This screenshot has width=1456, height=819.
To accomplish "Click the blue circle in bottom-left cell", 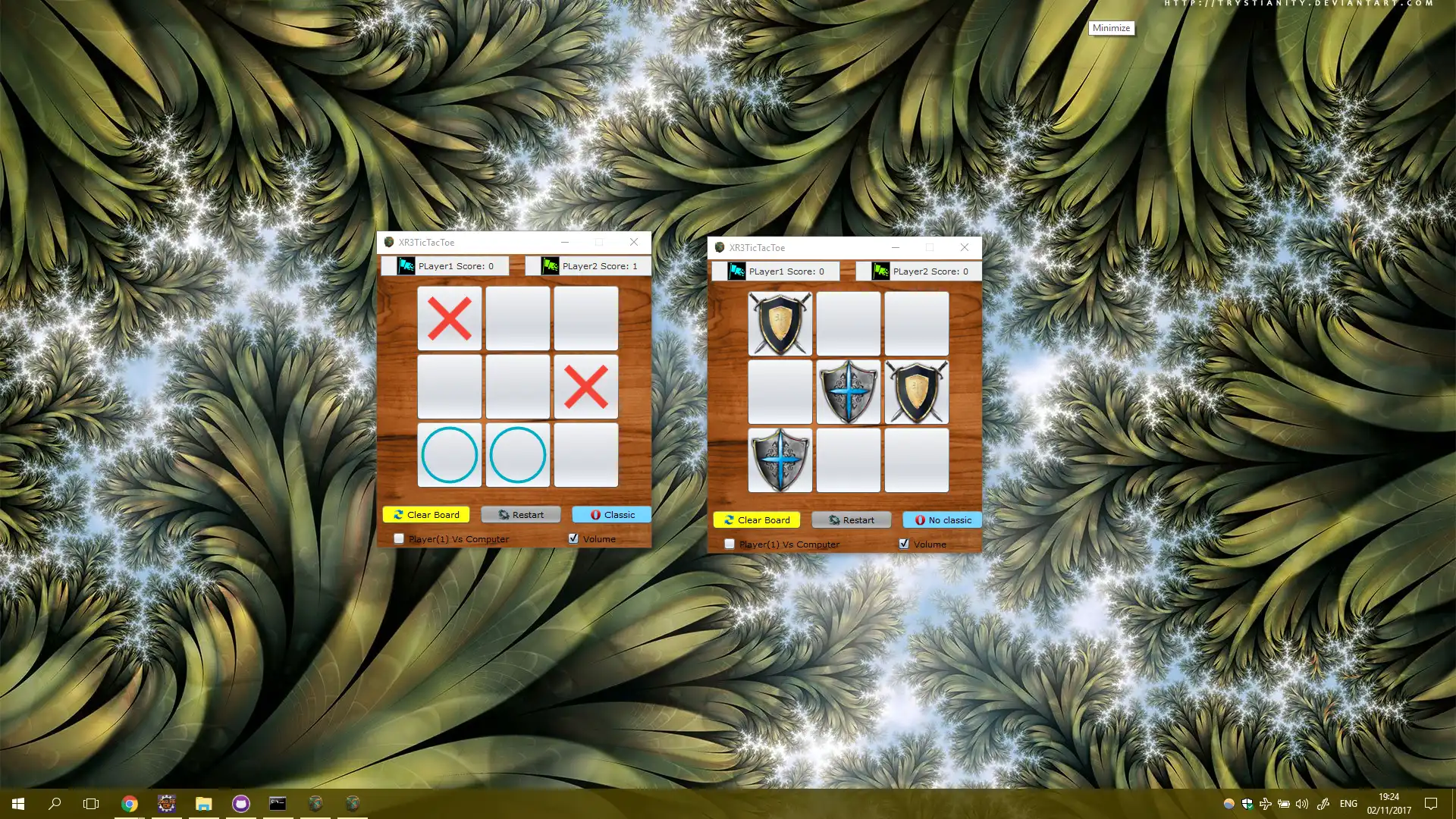I will 449,455.
